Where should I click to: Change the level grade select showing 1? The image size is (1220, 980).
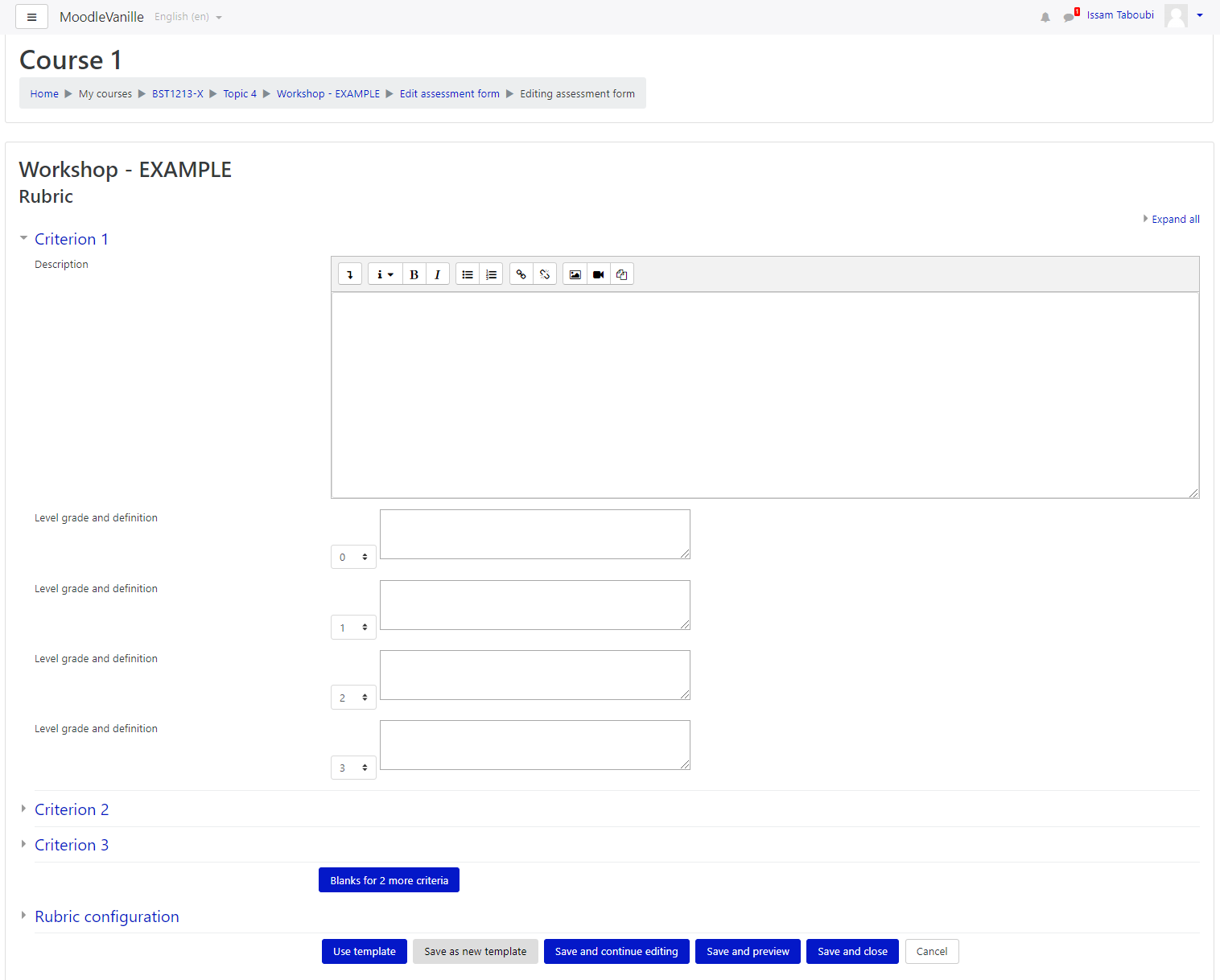[x=353, y=628]
